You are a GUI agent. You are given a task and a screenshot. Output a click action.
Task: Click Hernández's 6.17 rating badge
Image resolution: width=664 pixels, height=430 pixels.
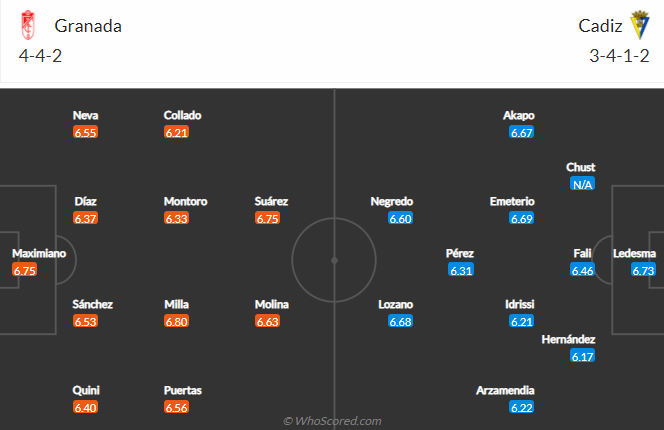[x=583, y=356]
